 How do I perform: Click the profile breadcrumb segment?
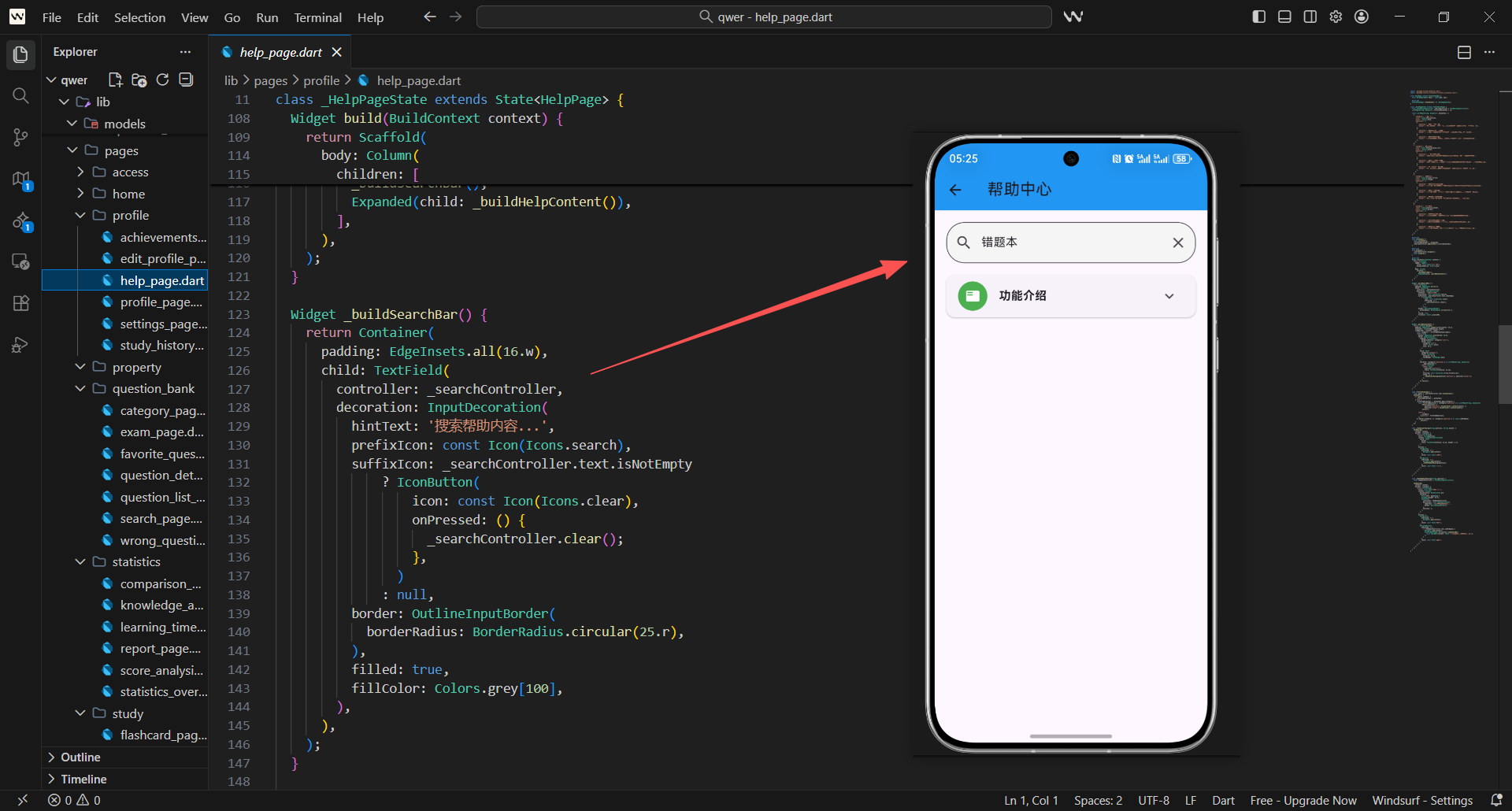(x=321, y=80)
